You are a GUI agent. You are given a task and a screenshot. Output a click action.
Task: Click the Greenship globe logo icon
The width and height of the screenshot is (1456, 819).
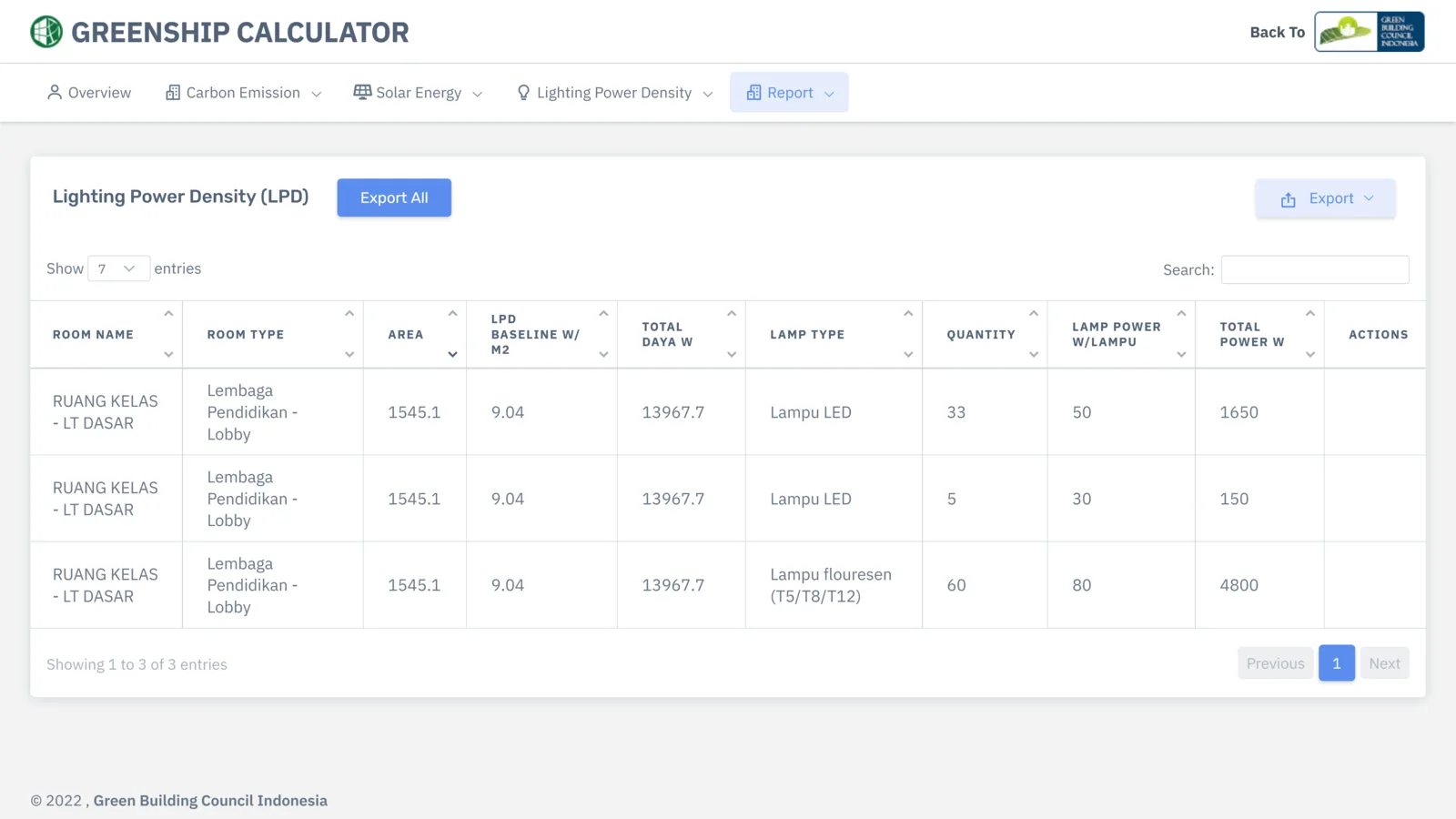[x=46, y=32]
